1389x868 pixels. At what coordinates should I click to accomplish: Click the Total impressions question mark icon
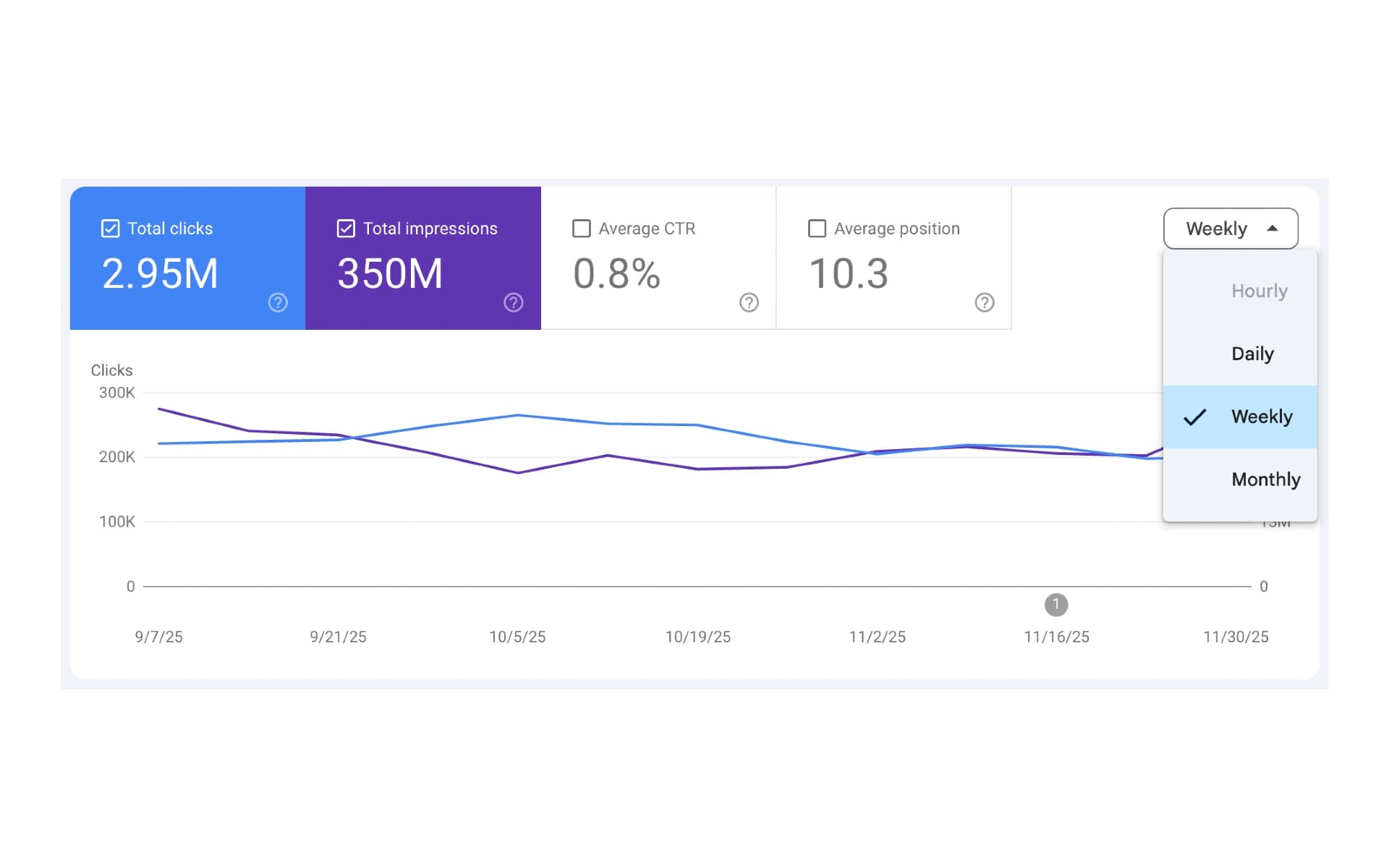tap(514, 302)
